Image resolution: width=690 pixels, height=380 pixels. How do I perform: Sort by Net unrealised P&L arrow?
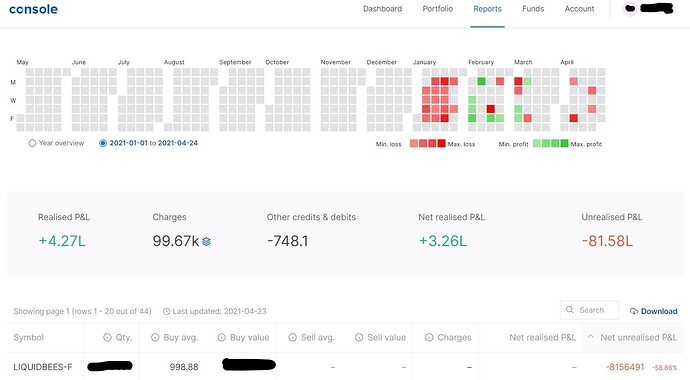(591, 337)
